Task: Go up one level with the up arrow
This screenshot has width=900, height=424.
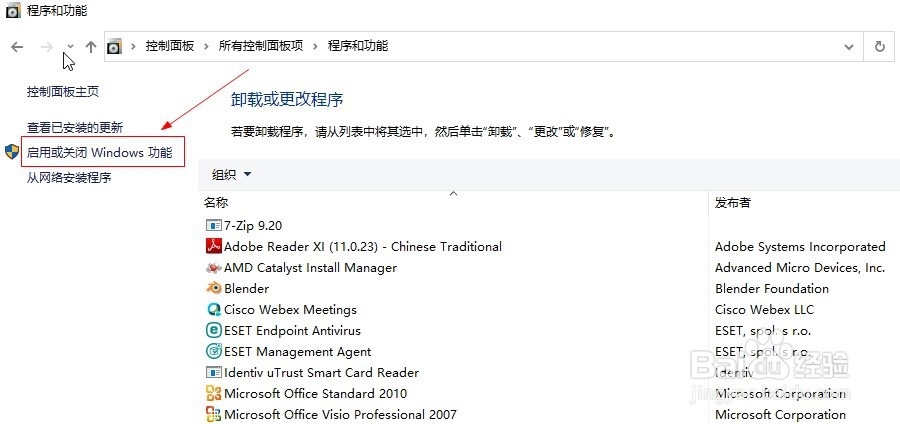Action: pos(91,47)
